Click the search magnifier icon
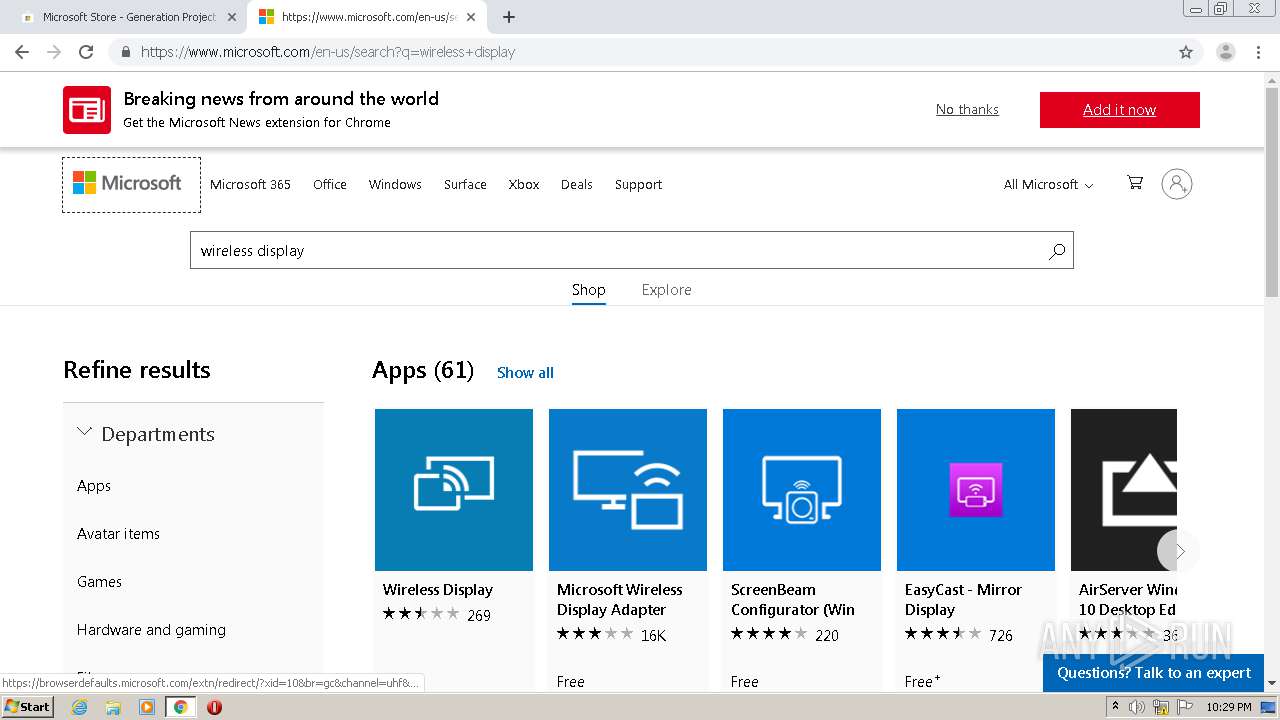The height and width of the screenshot is (720, 1280). [1057, 251]
